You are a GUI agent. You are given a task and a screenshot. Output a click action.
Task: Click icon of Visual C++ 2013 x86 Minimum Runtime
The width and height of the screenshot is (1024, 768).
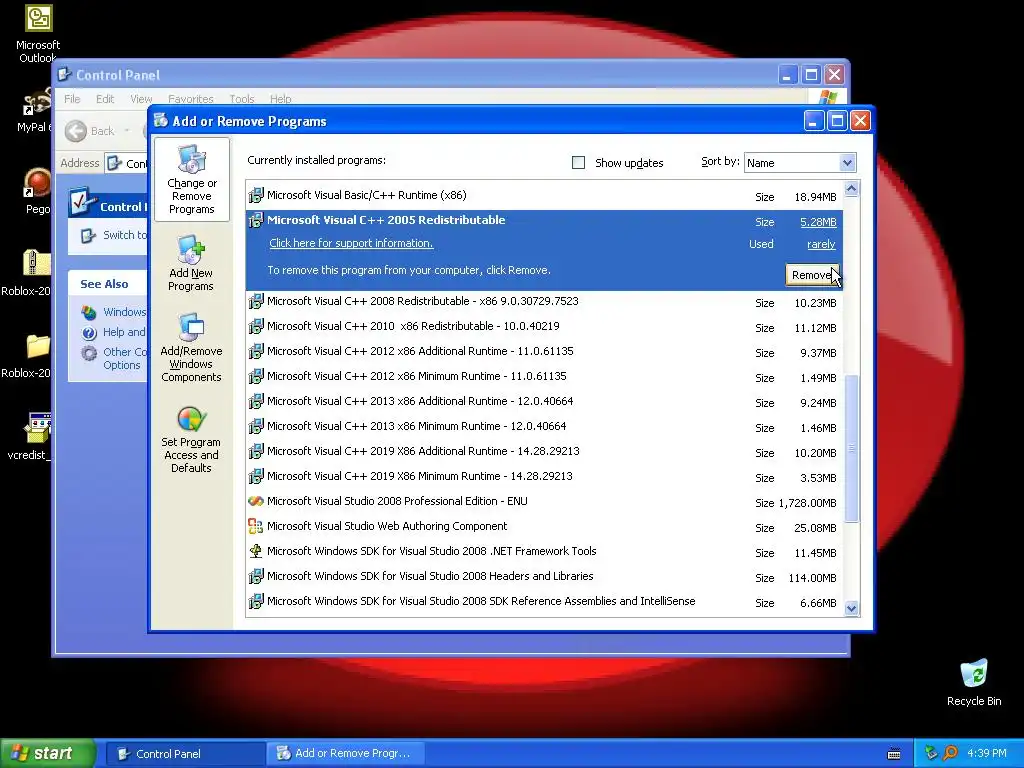(256, 426)
